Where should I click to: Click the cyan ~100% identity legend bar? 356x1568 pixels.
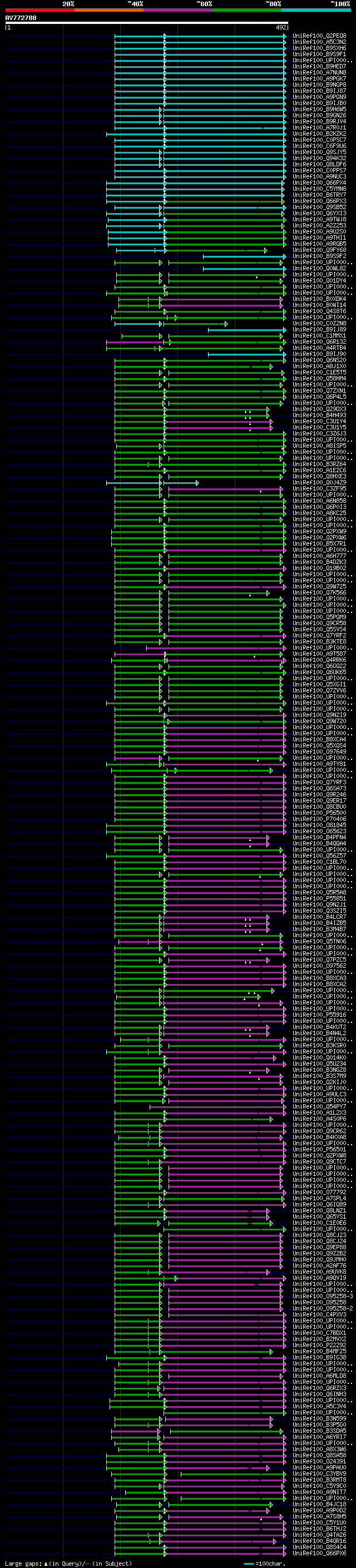[x=316, y=10]
